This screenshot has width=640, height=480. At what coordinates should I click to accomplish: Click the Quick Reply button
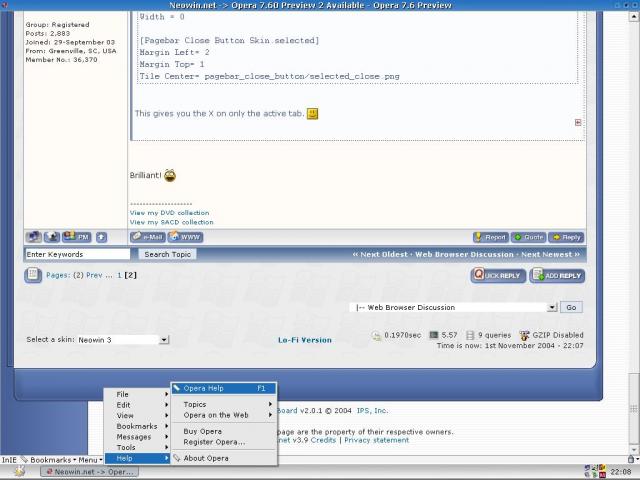click(498, 276)
